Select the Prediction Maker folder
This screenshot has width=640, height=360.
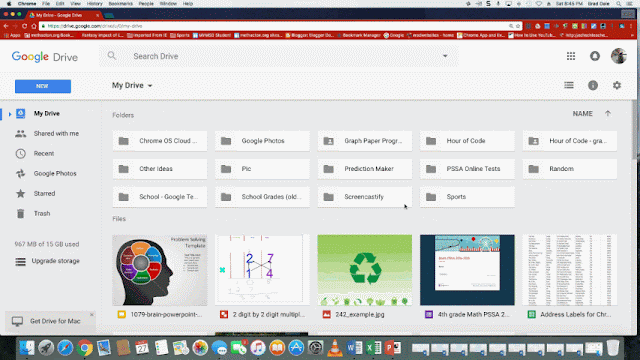(364, 169)
